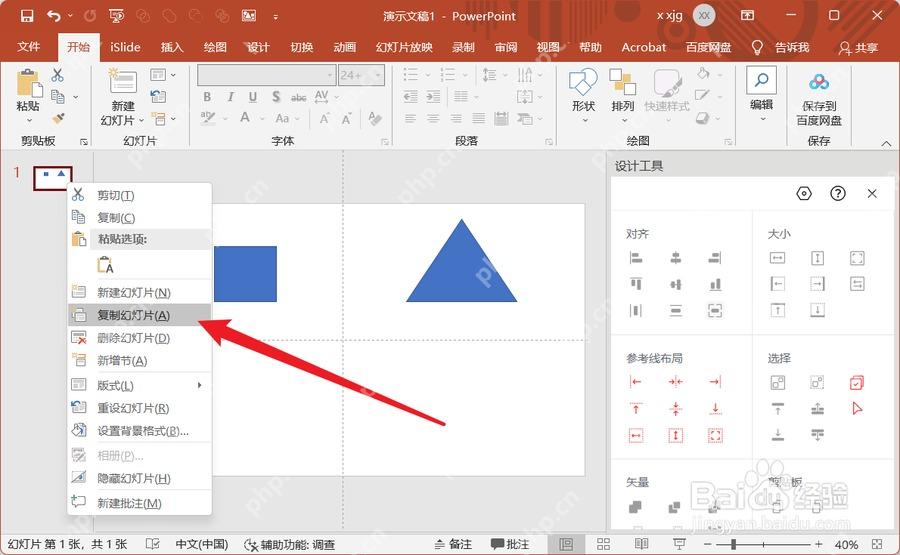The width and height of the screenshot is (900, 555).
Task: Click the zoom in plus button
Action: [818, 544]
